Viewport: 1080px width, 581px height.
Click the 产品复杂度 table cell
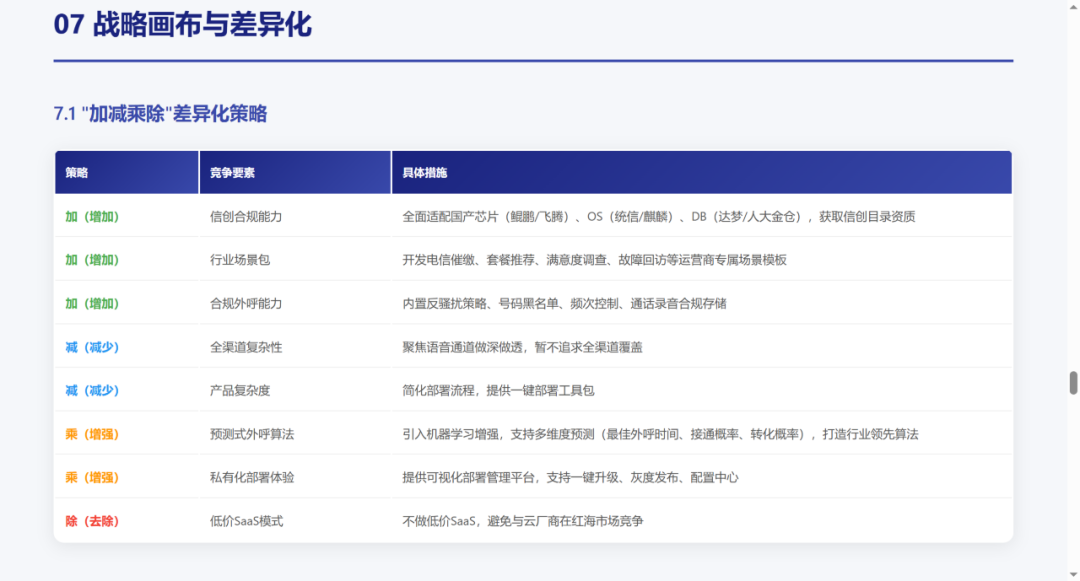pyautogui.click(x=240, y=391)
